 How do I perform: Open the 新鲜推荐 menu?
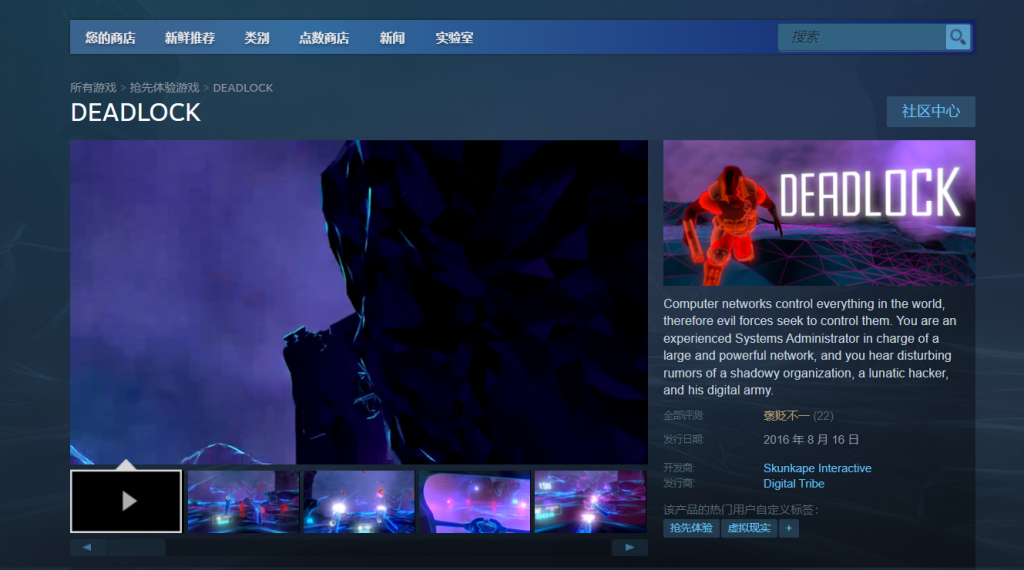(x=190, y=38)
